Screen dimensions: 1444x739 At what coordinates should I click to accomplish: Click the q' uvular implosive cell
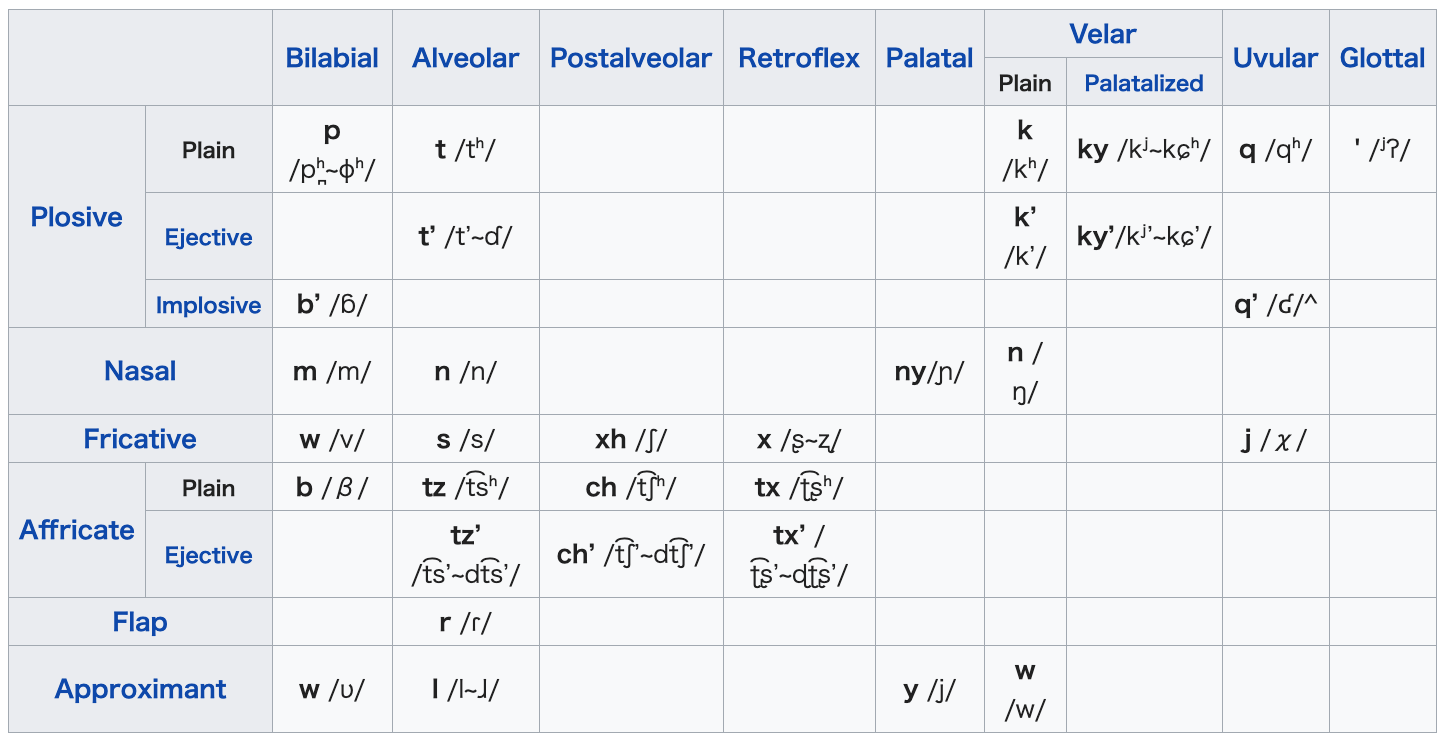pos(1275,305)
